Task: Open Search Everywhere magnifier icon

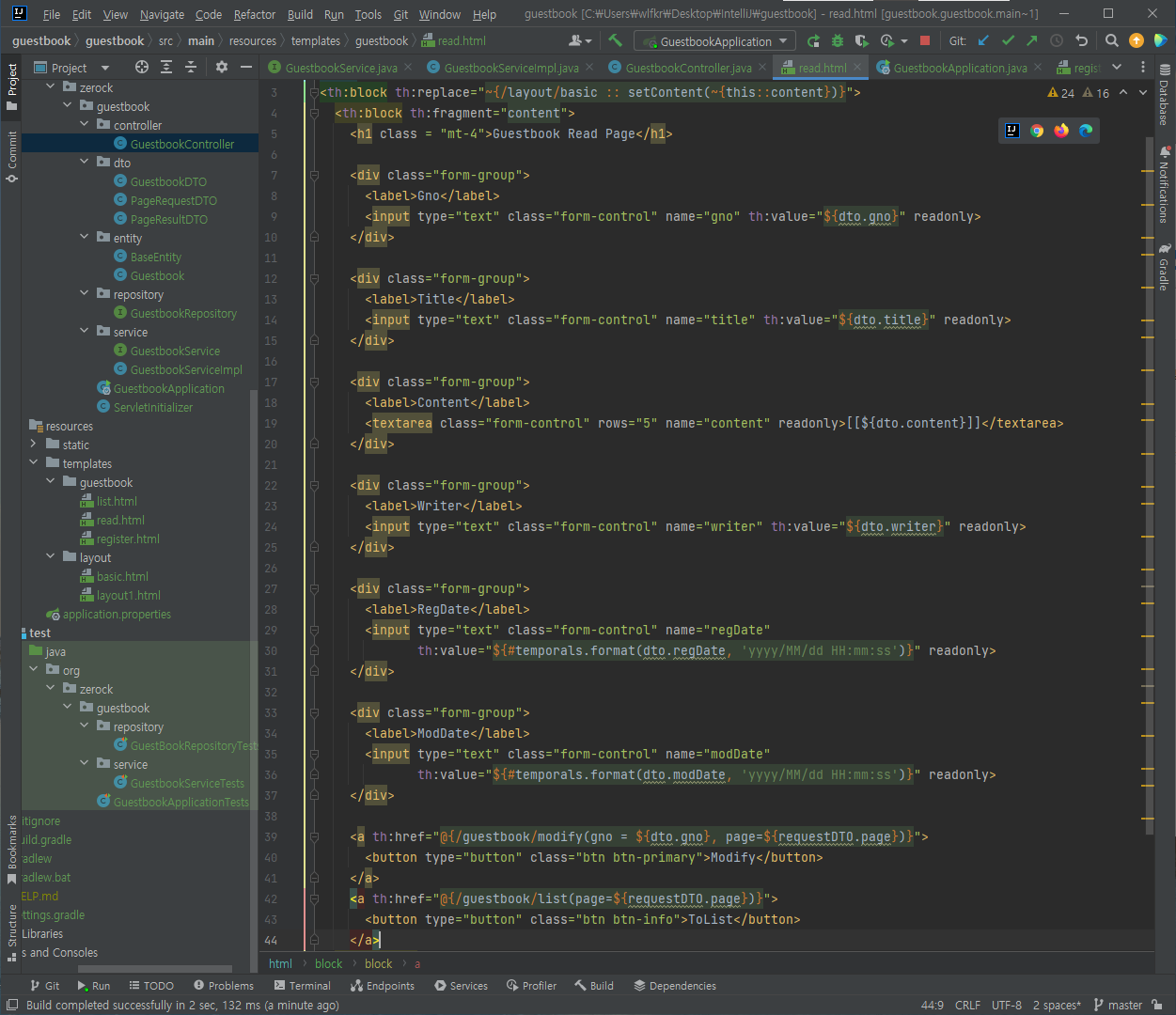Action: 1112,40
